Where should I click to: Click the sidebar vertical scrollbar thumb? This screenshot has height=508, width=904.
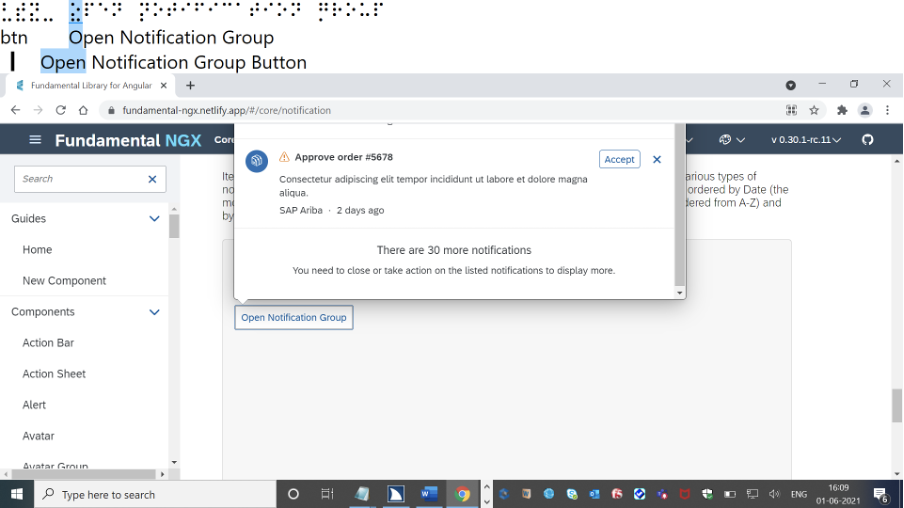(x=174, y=225)
